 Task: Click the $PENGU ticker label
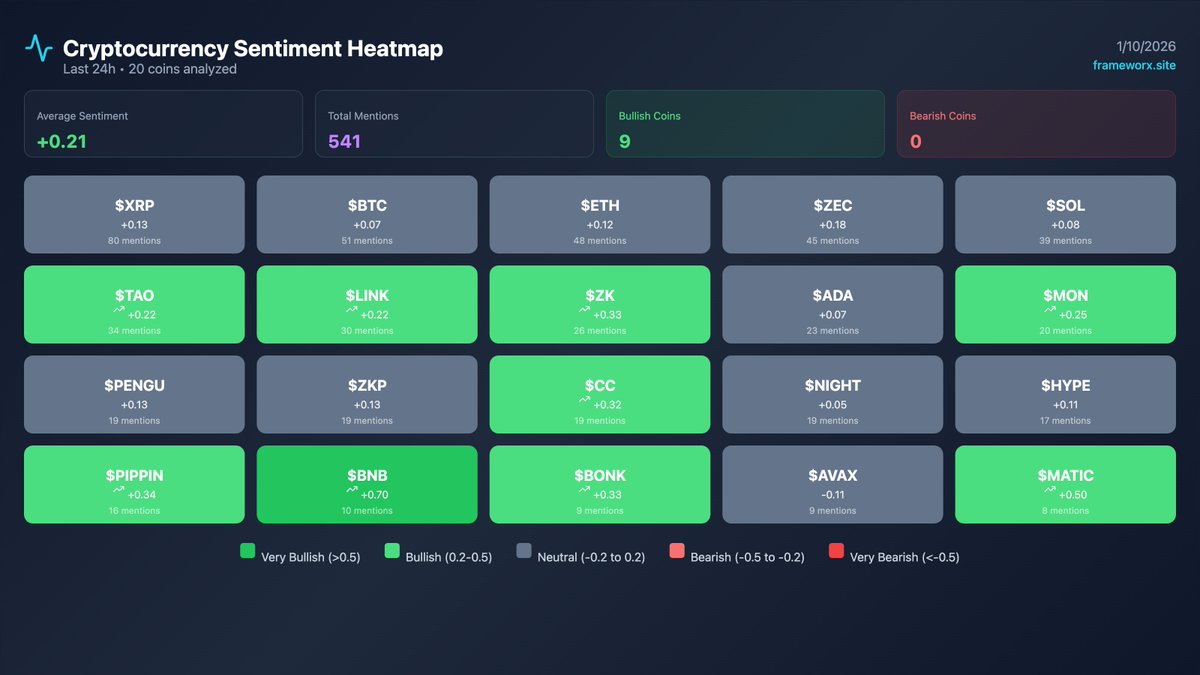click(x=134, y=386)
